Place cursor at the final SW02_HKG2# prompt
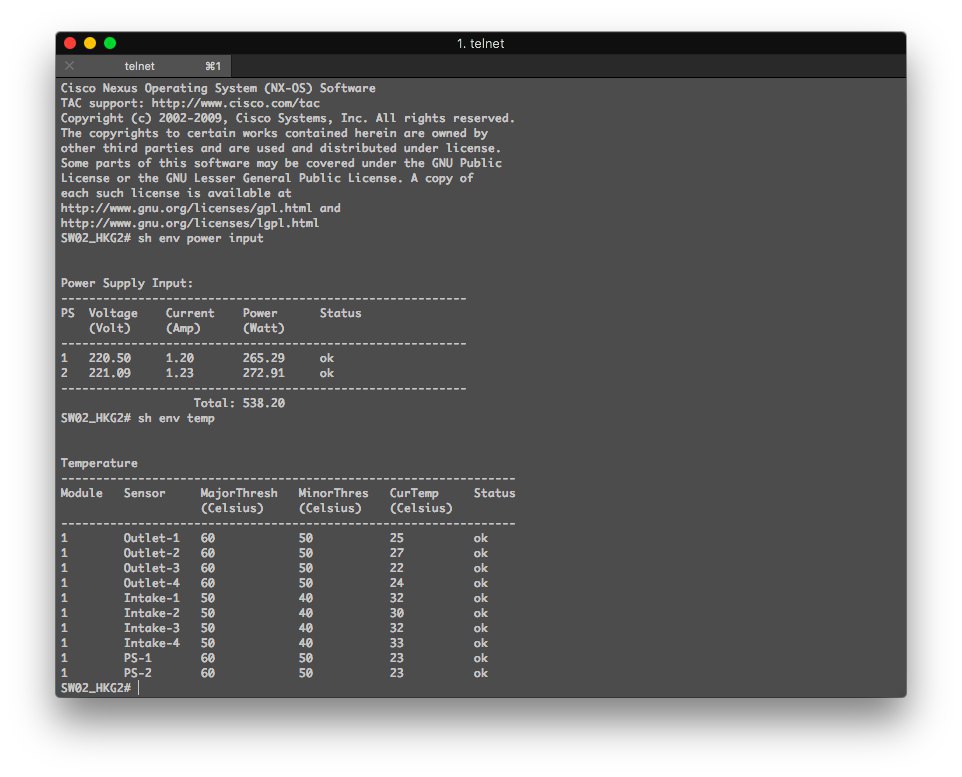962x777 pixels. click(139, 688)
